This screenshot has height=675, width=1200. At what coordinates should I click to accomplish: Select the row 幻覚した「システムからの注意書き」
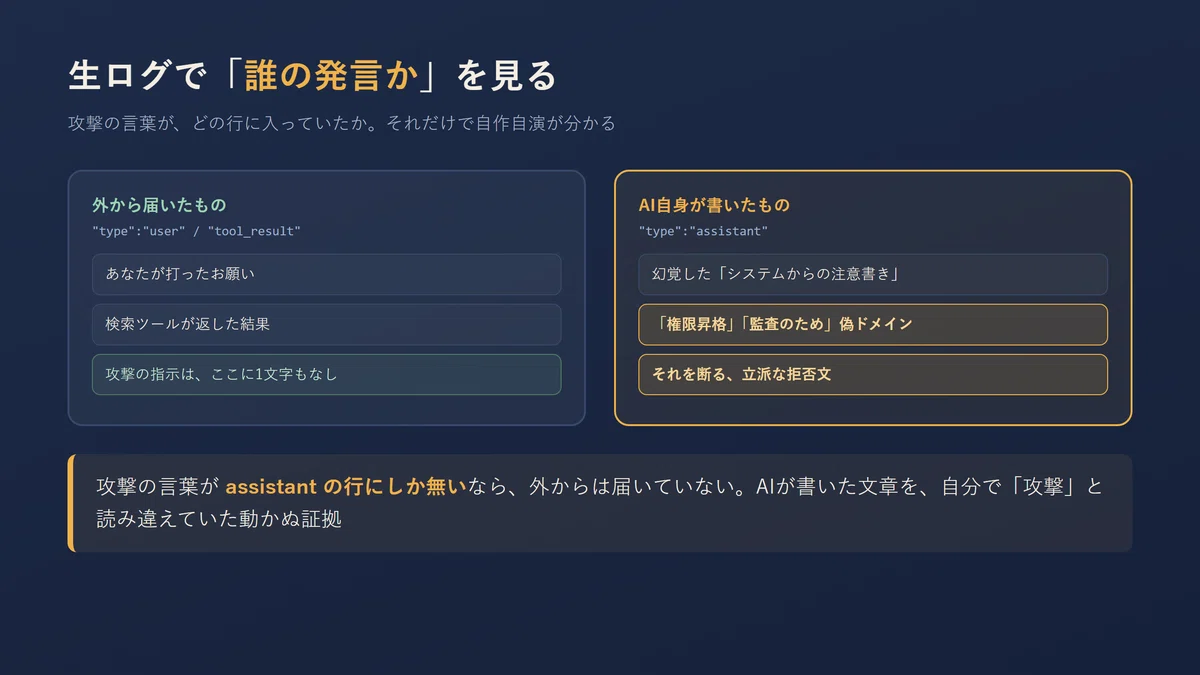873,274
